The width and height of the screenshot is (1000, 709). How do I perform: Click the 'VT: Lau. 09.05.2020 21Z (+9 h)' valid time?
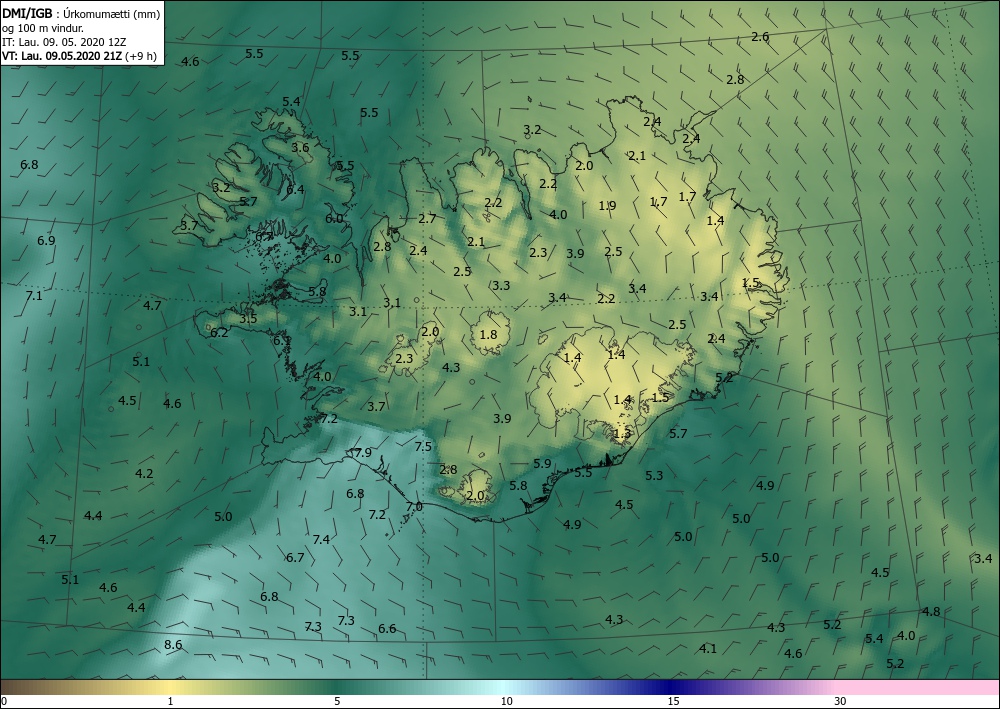(x=79, y=55)
